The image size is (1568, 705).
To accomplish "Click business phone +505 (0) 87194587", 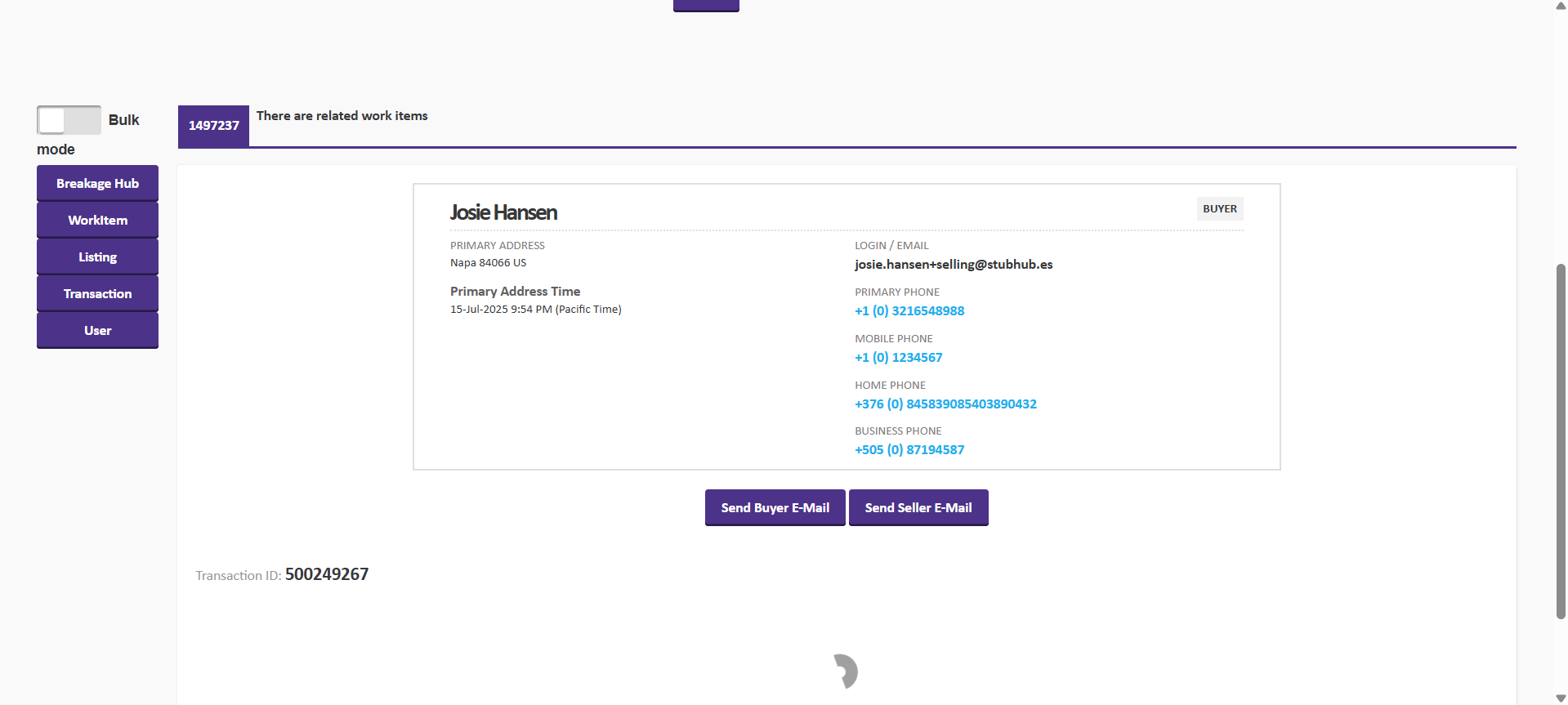I will coord(909,449).
